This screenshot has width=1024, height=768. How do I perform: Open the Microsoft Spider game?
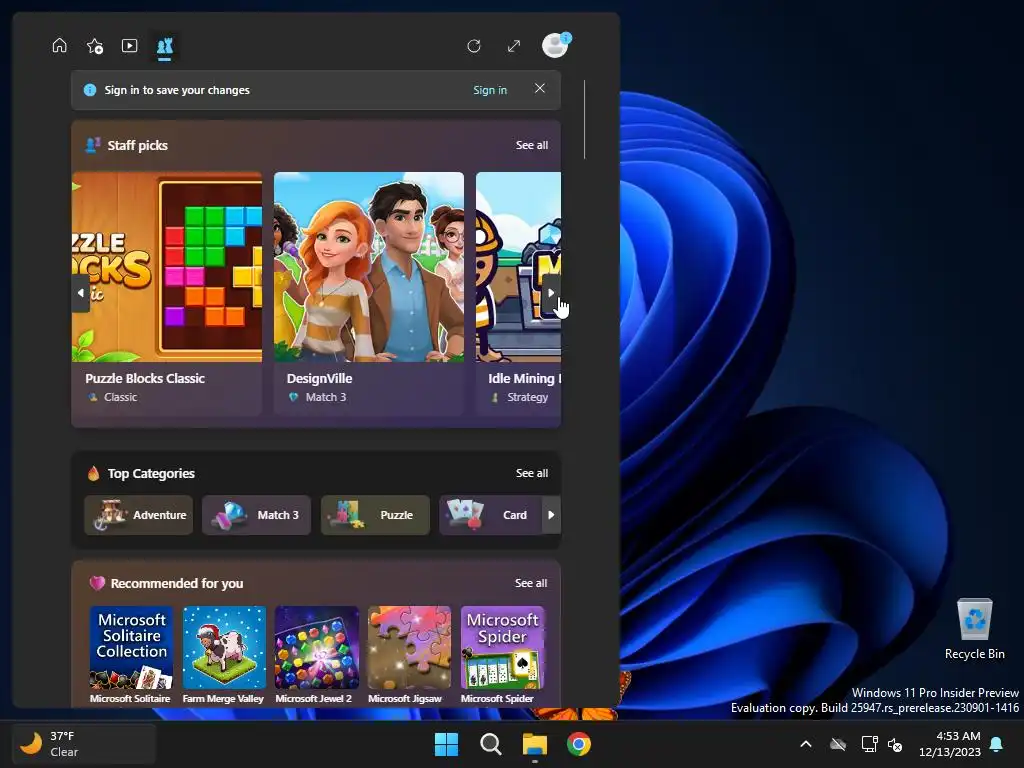click(x=502, y=655)
